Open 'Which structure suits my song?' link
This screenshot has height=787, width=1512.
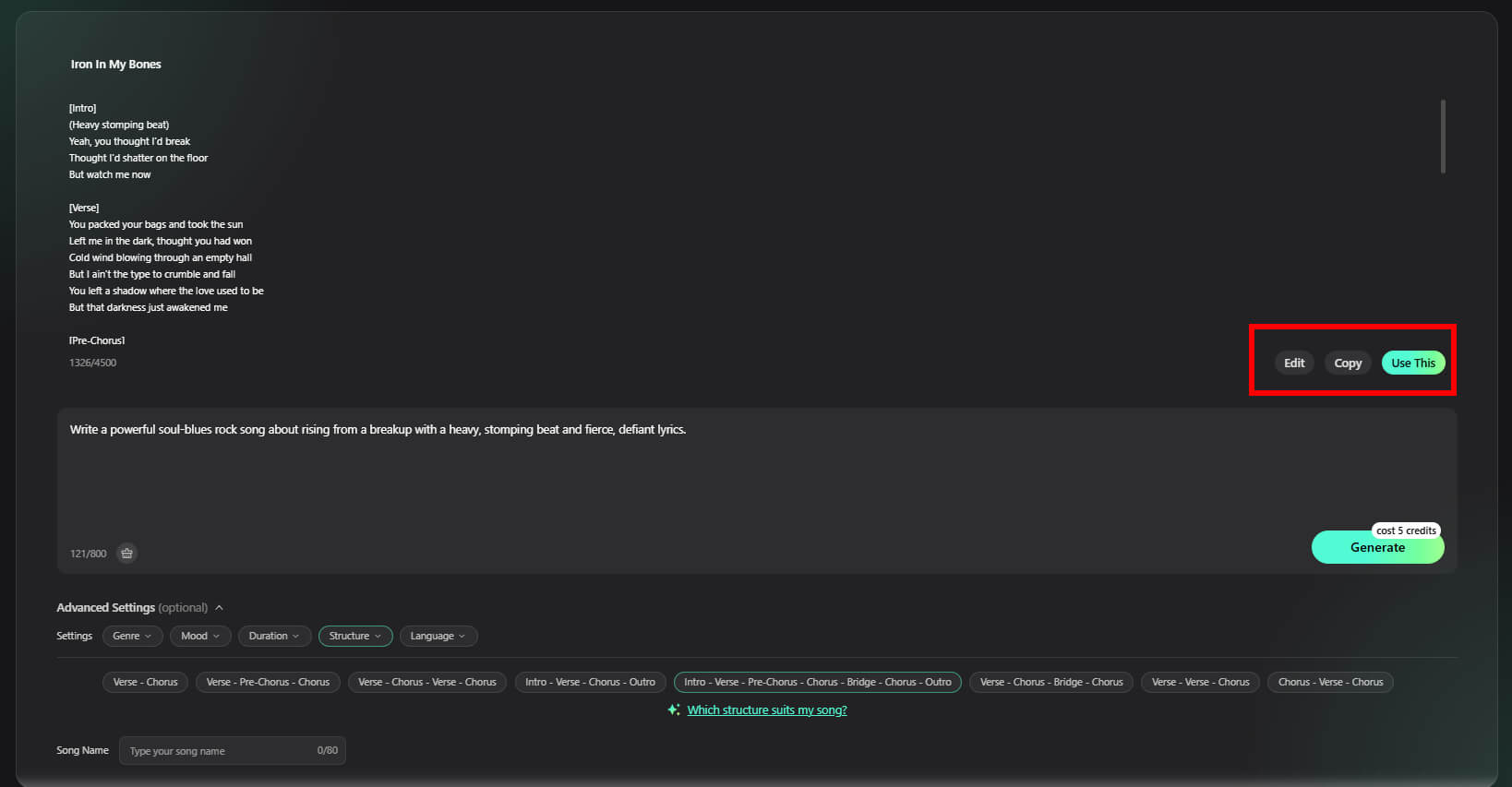coord(767,709)
